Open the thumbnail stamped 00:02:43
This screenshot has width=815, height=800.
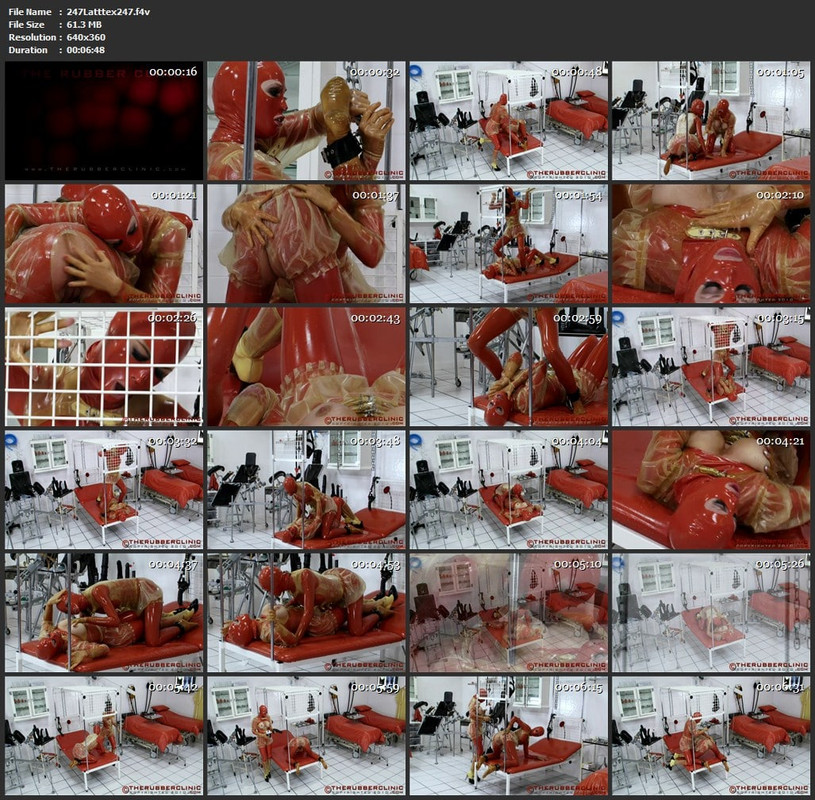click(306, 366)
